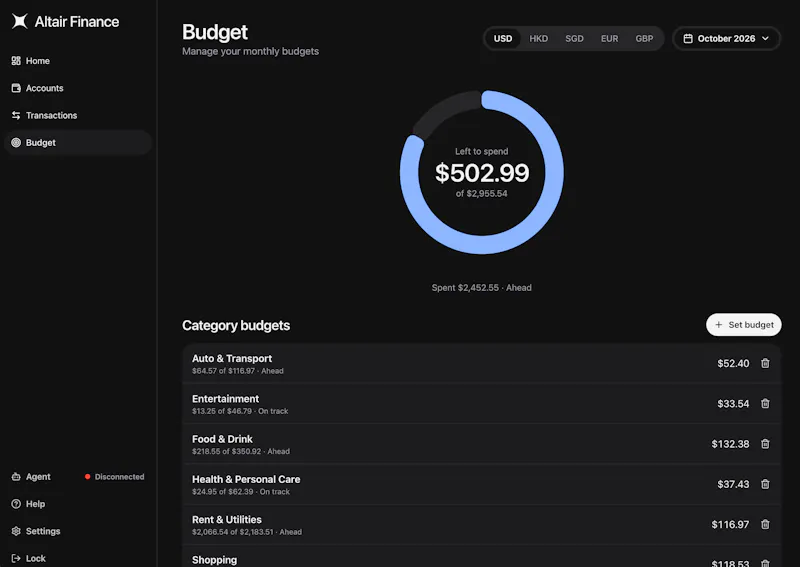Click the Lock exit icon
This screenshot has width=800, height=567.
pyautogui.click(x=16, y=558)
